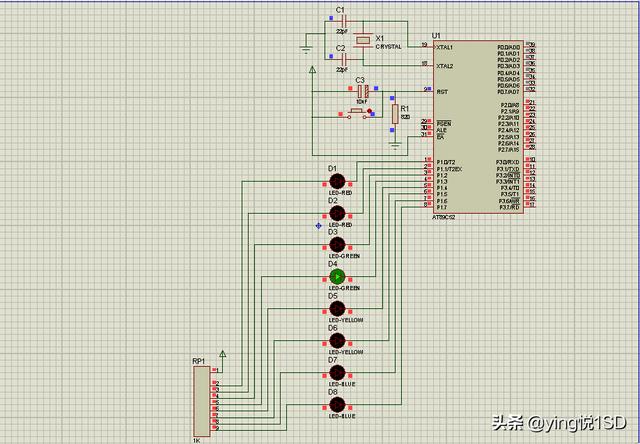Select the X1 crystal symbol

(x=362, y=40)
